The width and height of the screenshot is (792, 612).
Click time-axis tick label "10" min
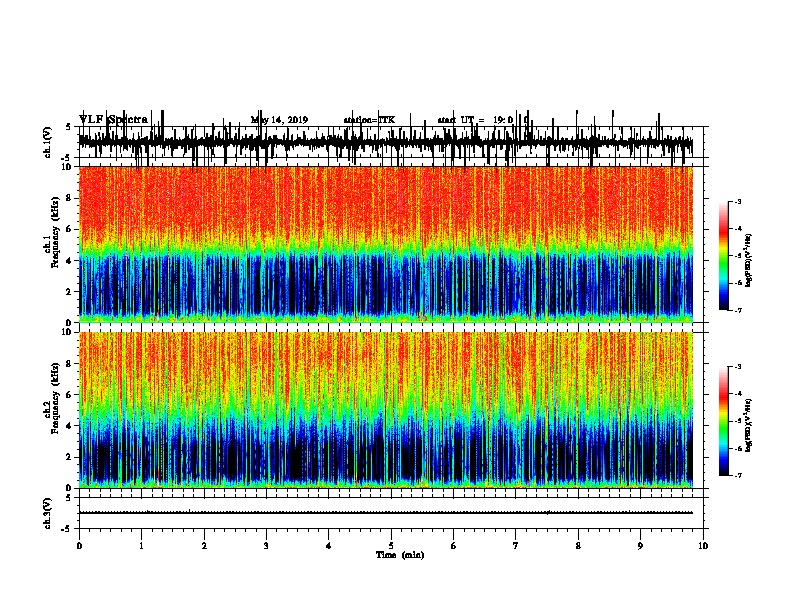703,546
